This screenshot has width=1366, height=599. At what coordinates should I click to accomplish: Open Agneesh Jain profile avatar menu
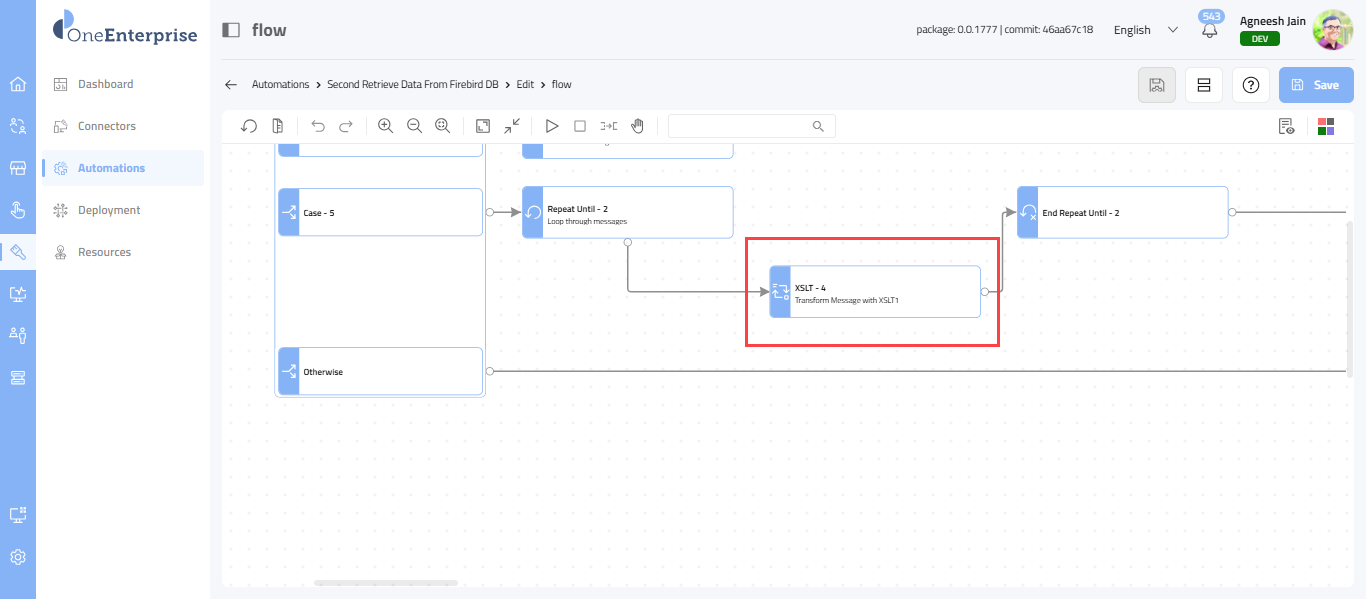coord(1332,30)
